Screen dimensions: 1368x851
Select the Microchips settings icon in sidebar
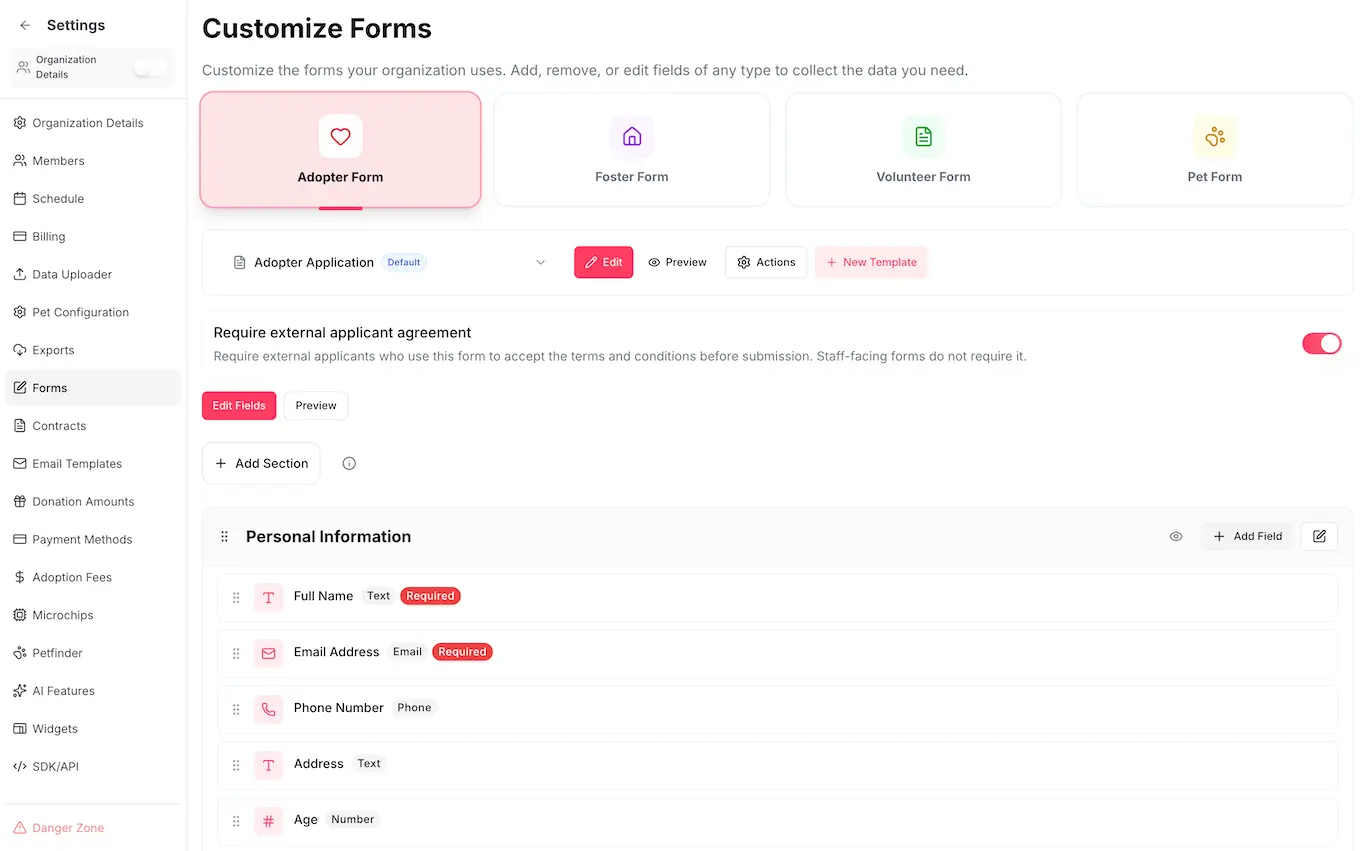tap(19, 614)
